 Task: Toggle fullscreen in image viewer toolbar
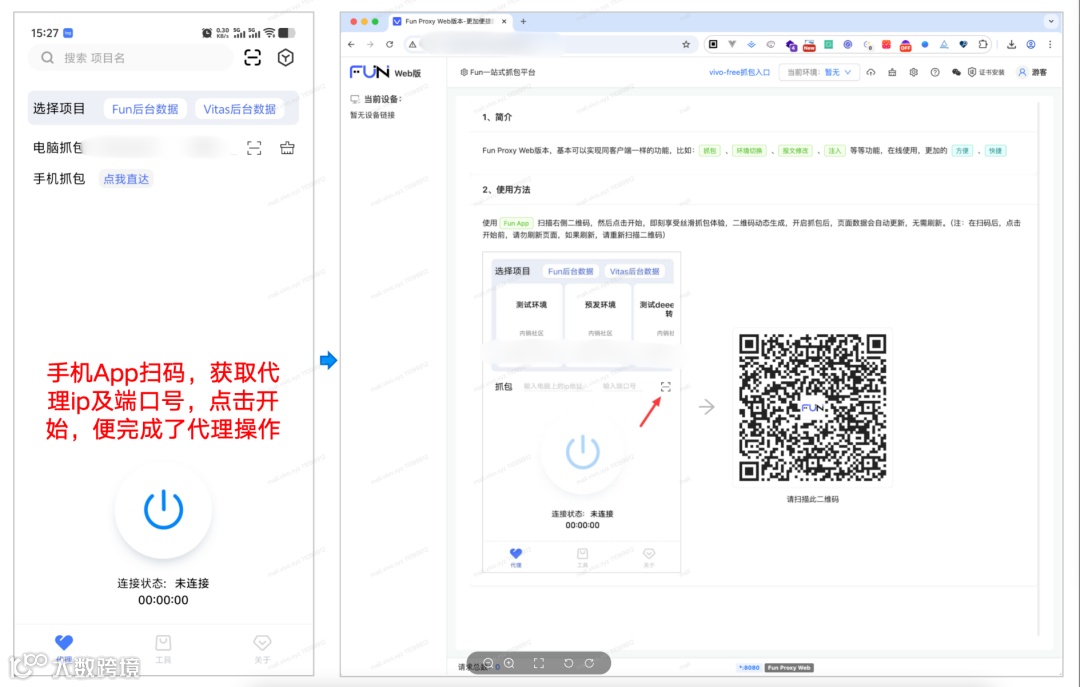point(539,663)
